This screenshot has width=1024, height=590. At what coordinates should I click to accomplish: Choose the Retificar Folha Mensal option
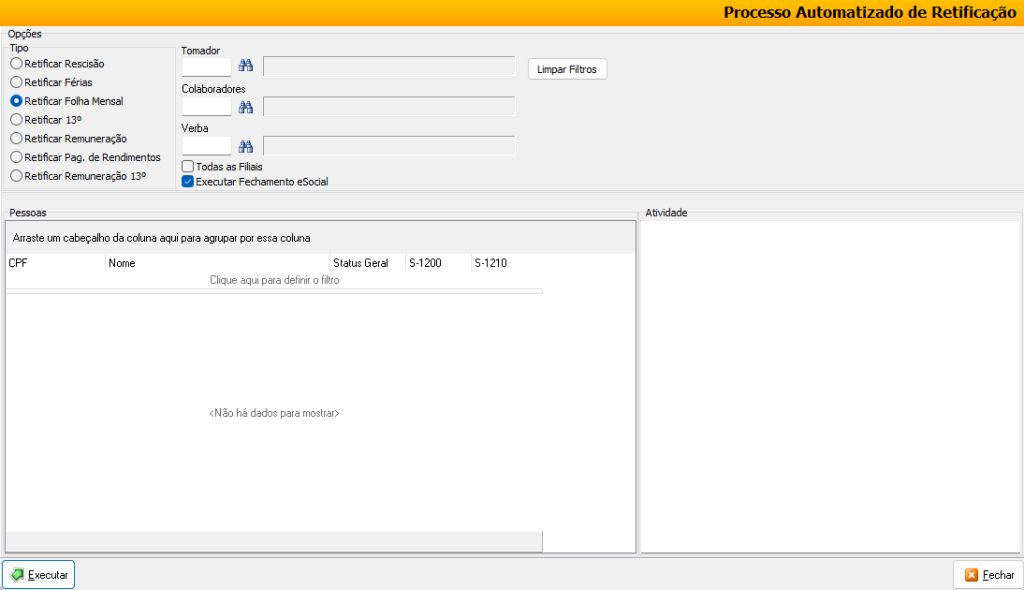[16, 101]
